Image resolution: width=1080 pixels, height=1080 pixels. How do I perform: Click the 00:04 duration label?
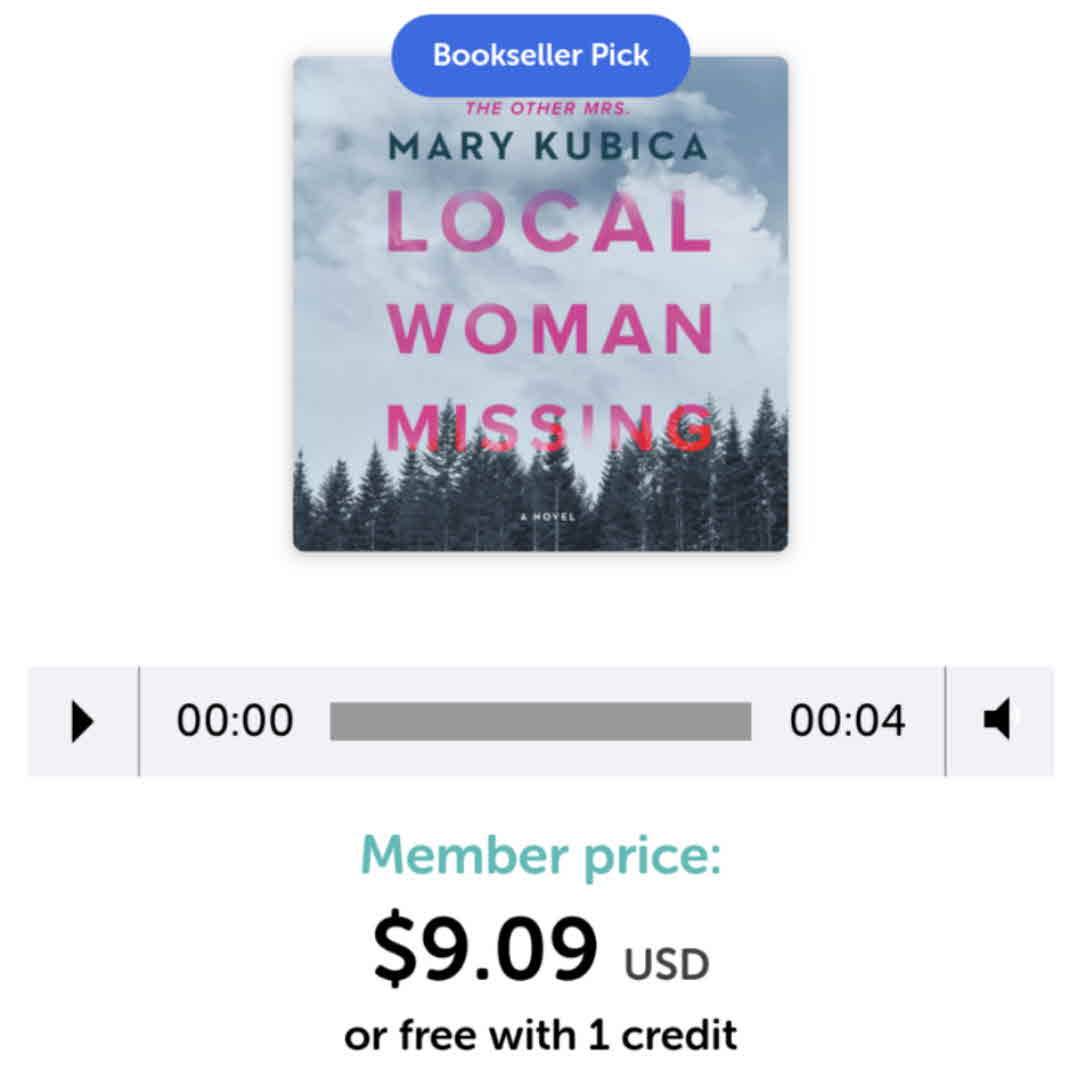(x=847, y=720)
